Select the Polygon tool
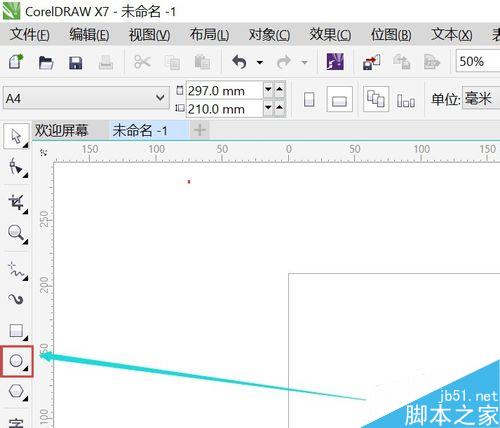 (x=16, y=391)
